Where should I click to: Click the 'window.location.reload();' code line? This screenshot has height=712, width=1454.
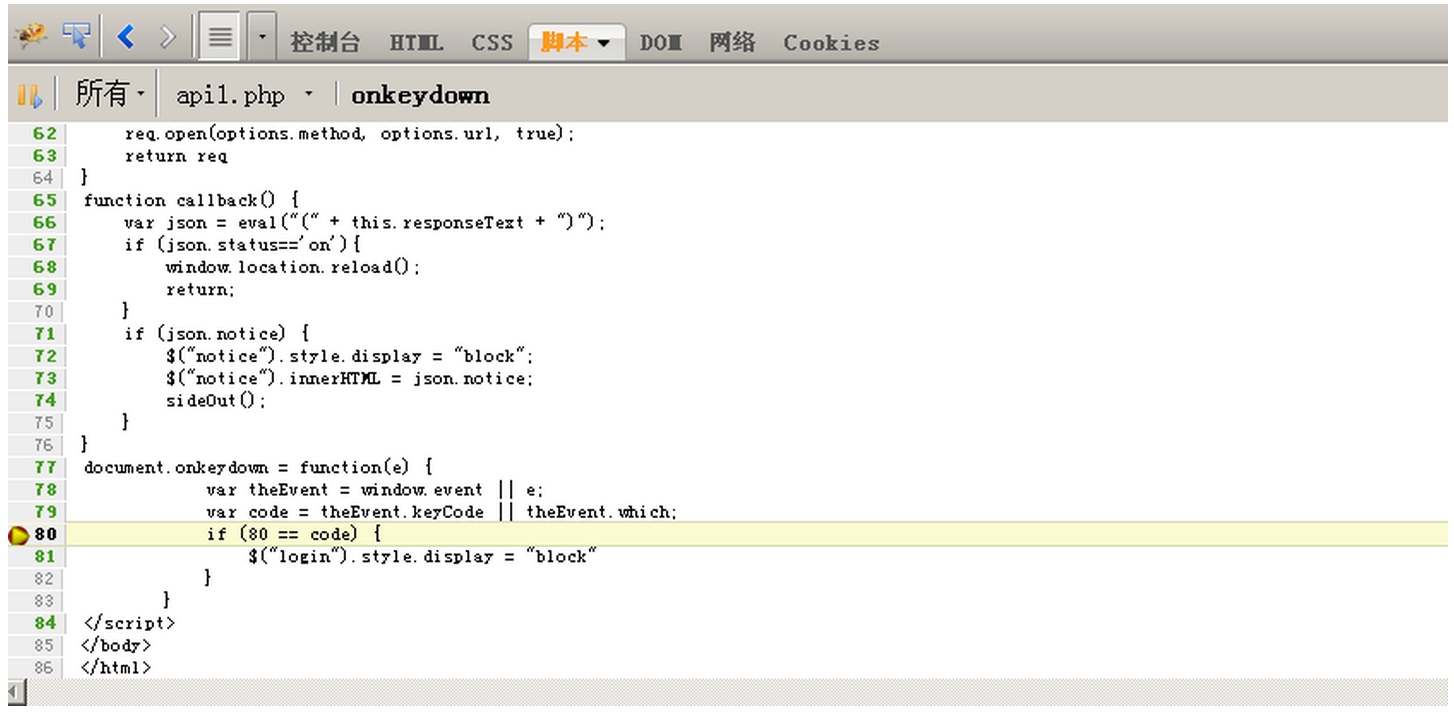coord(293,267)
